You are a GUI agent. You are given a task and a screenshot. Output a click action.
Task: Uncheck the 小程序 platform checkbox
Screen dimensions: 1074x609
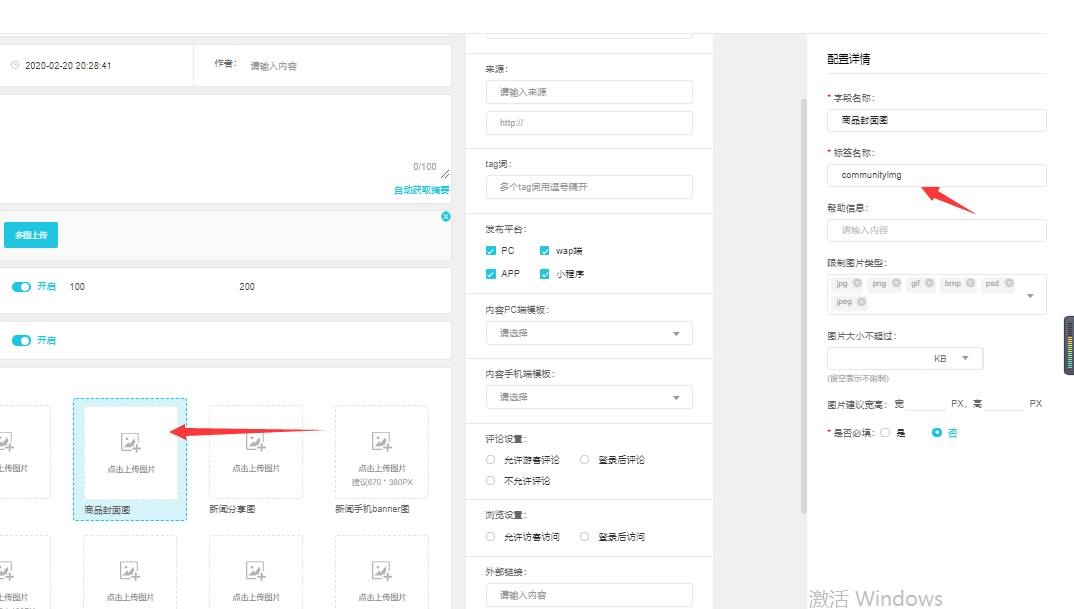tap(545, 274)
